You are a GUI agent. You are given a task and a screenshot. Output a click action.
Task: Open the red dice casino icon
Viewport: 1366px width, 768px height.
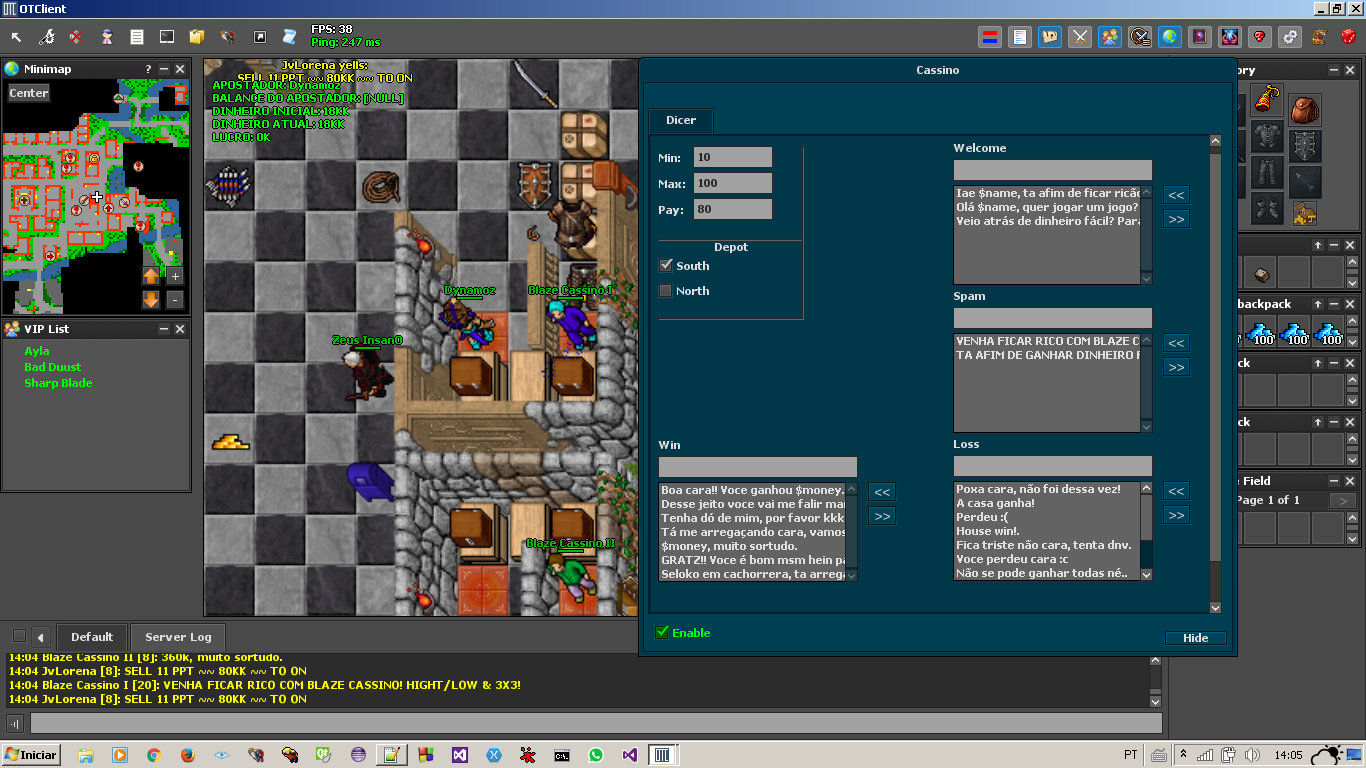pyautogui.click(x=1349, y=37)
